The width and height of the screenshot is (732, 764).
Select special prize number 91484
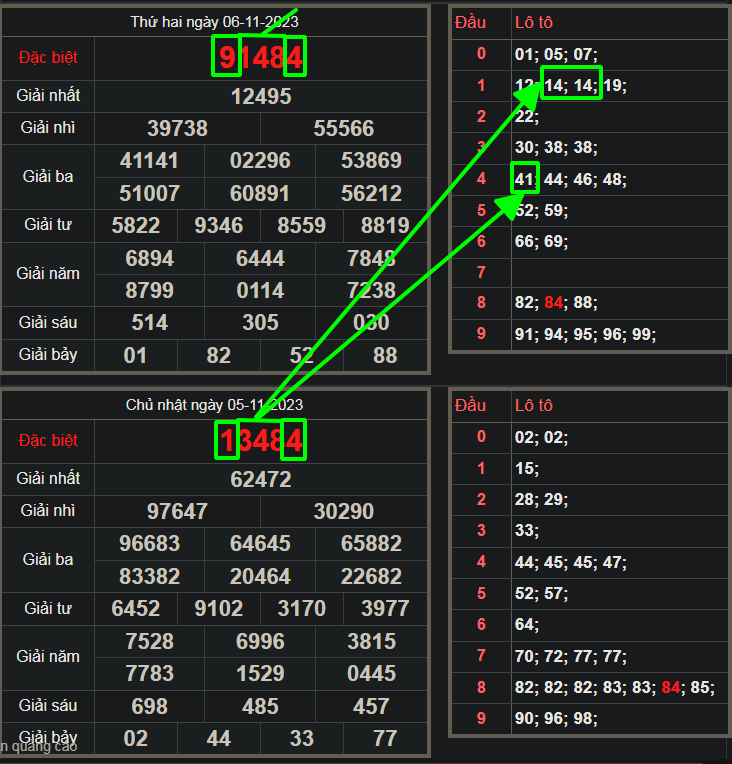[x=260, y=58]
